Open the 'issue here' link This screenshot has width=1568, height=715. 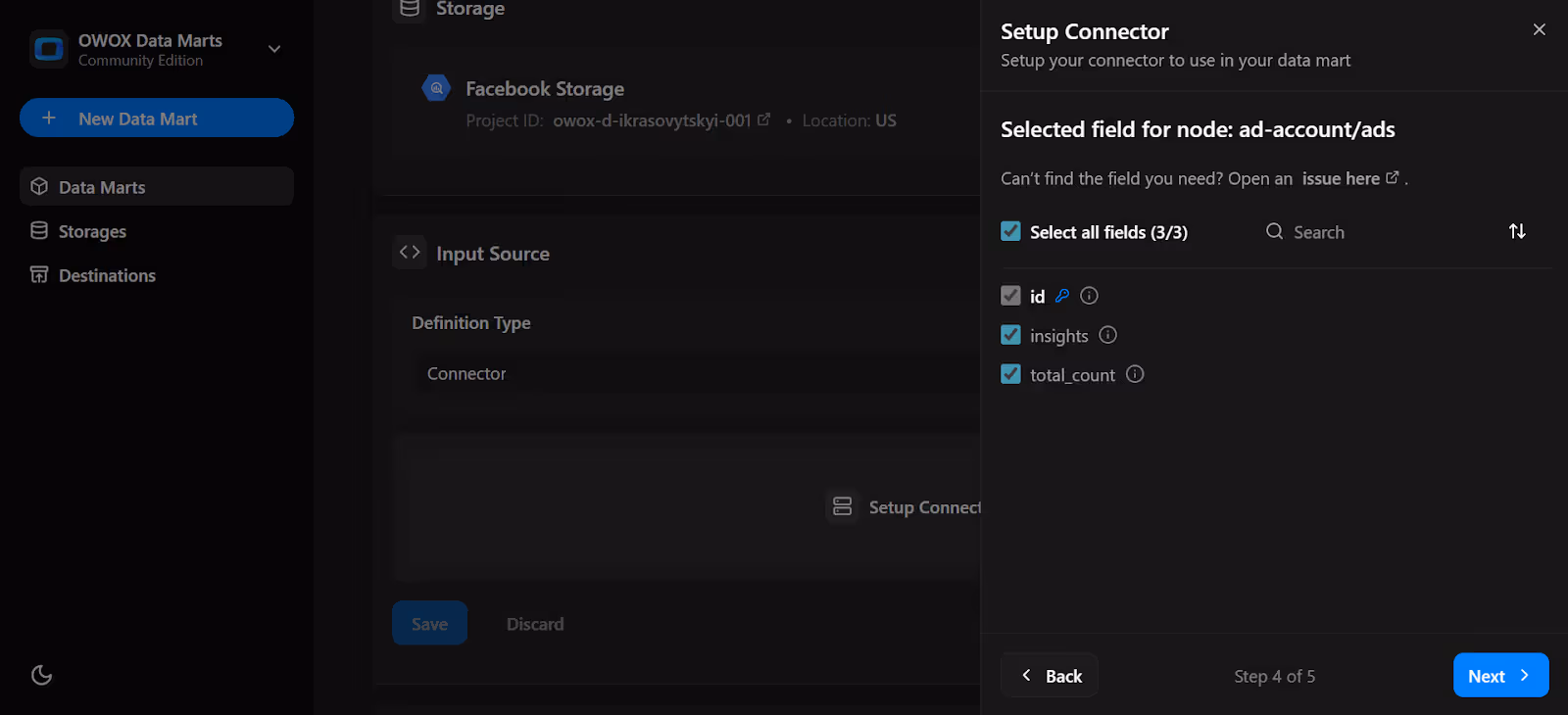[x=1350, y=178]
